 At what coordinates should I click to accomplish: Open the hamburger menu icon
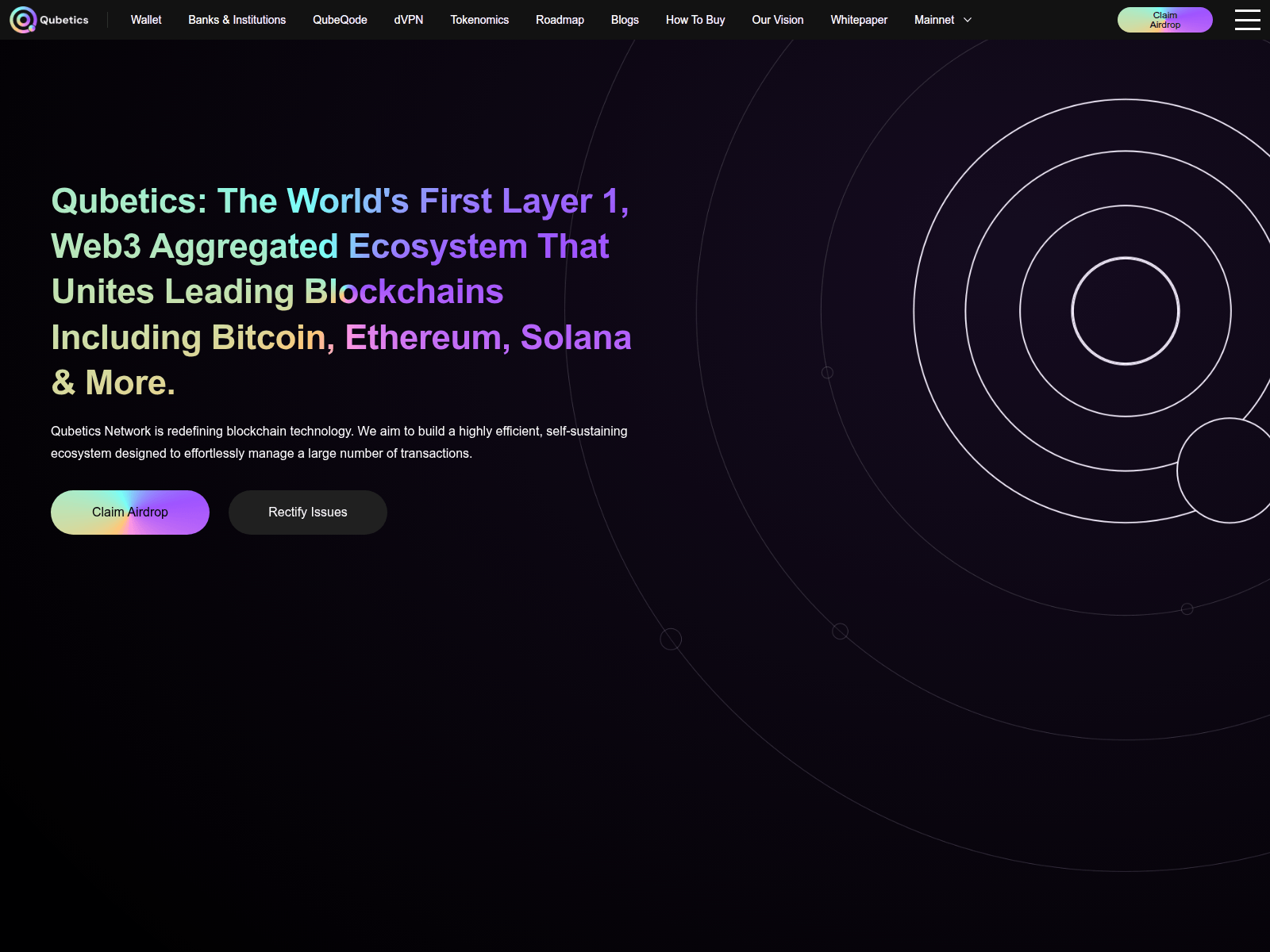click(x=1247, y=20)
